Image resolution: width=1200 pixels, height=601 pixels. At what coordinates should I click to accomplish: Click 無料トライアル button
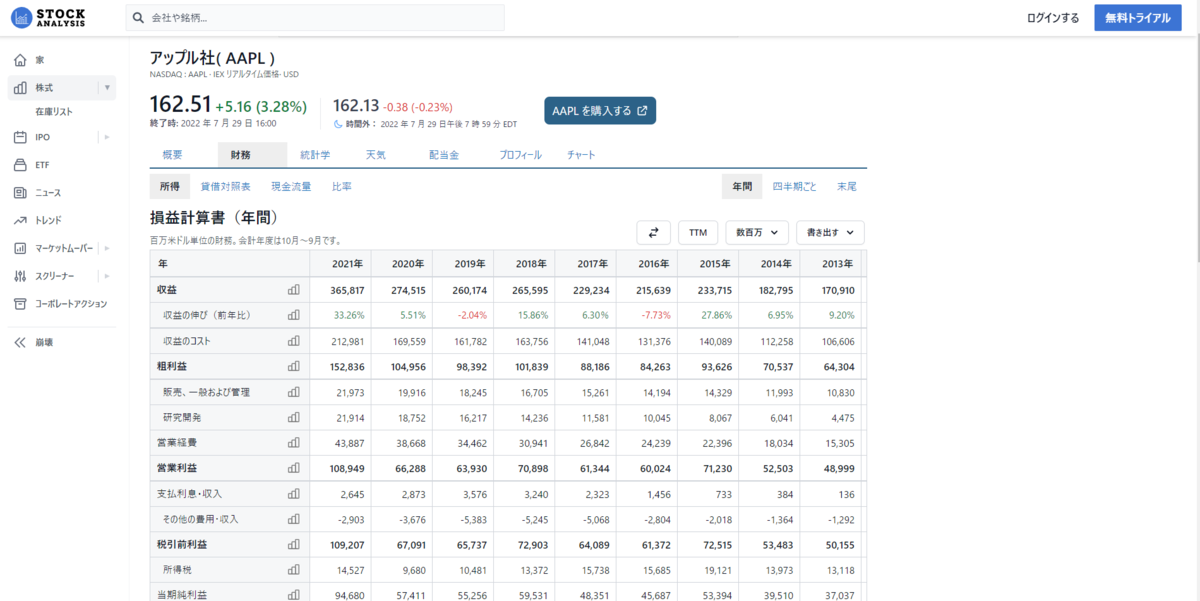pyautogui.click(x=1138, y=18)
